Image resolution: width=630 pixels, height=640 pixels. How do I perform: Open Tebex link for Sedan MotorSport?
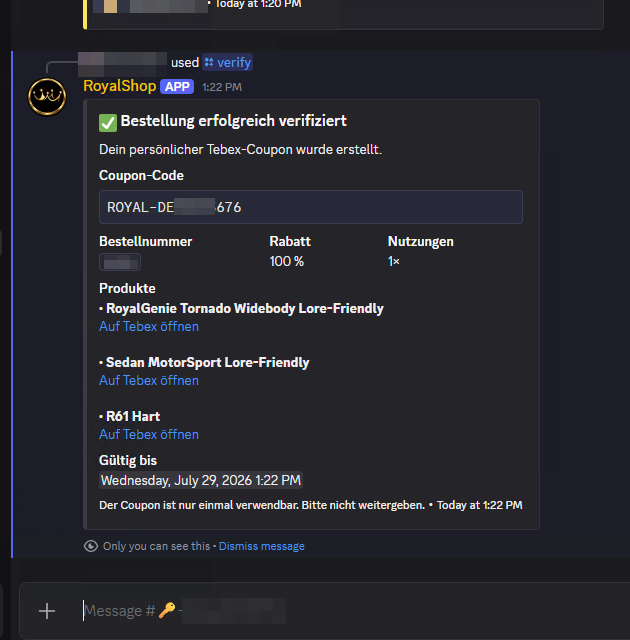(x=149, y=380)
